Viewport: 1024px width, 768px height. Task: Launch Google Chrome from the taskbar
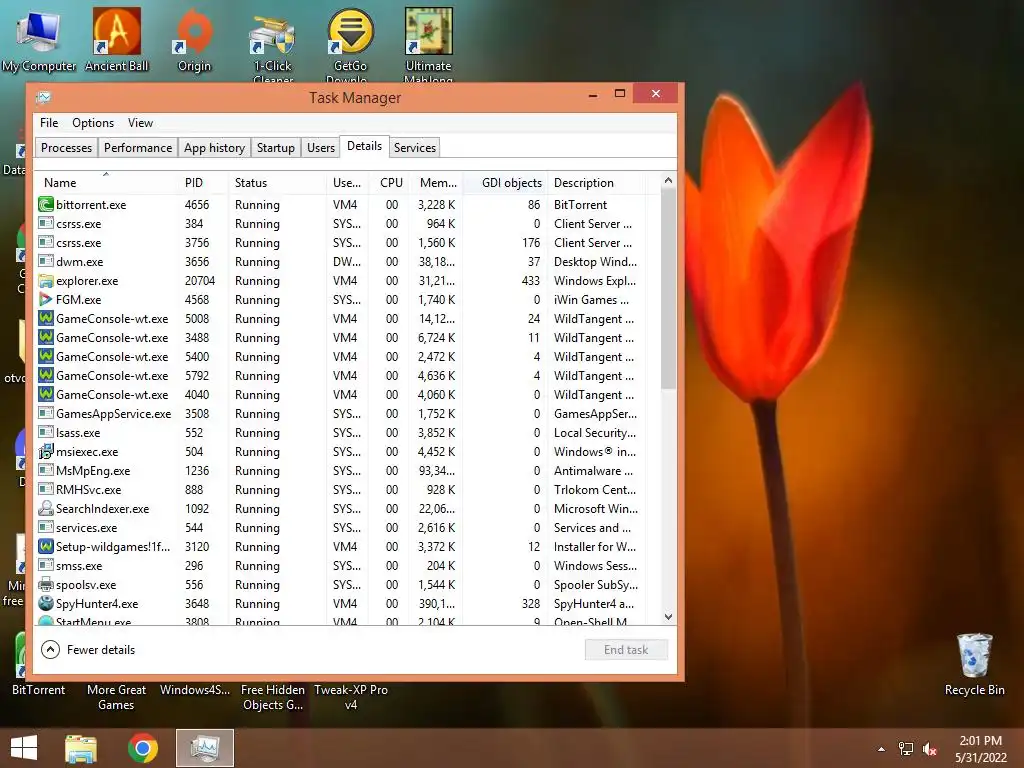pos(143,748)
